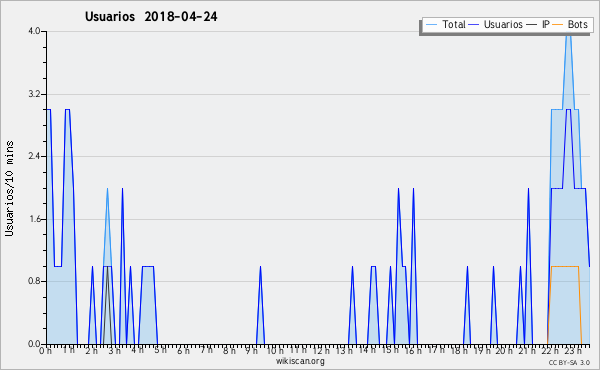600x370 pixels.
Task: Click the CC BY-SA 3.0 license text
Action: [x=569, y=362]
